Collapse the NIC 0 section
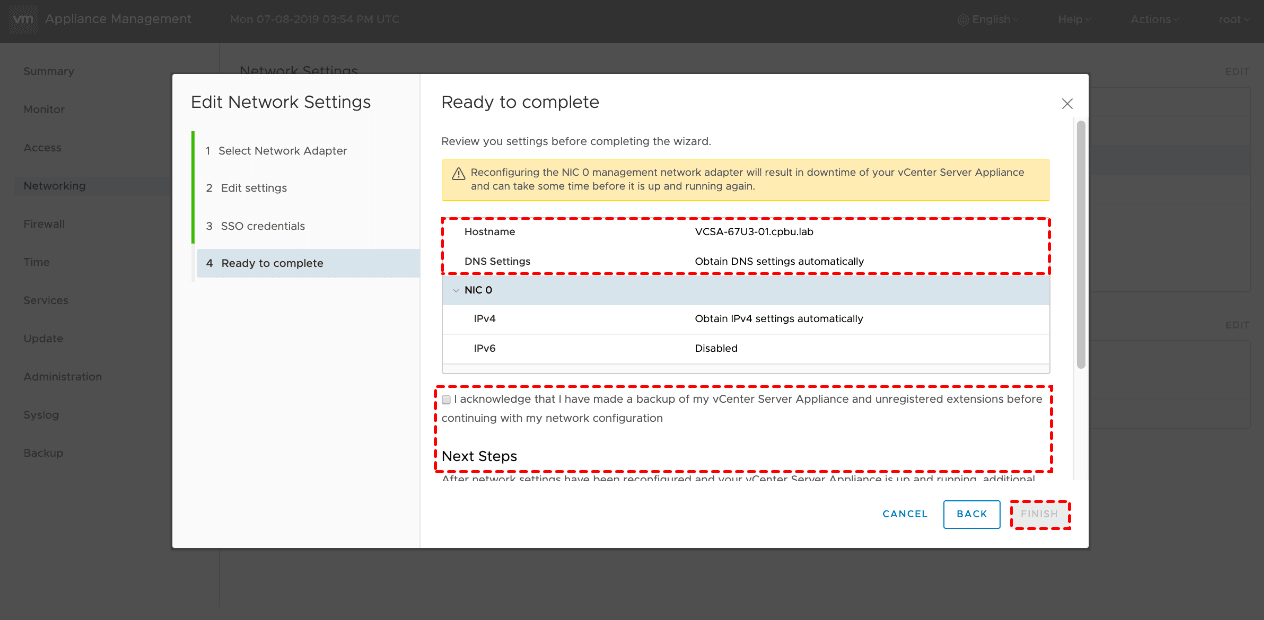This screenshot has height=620, width=1264. point(456,290)
